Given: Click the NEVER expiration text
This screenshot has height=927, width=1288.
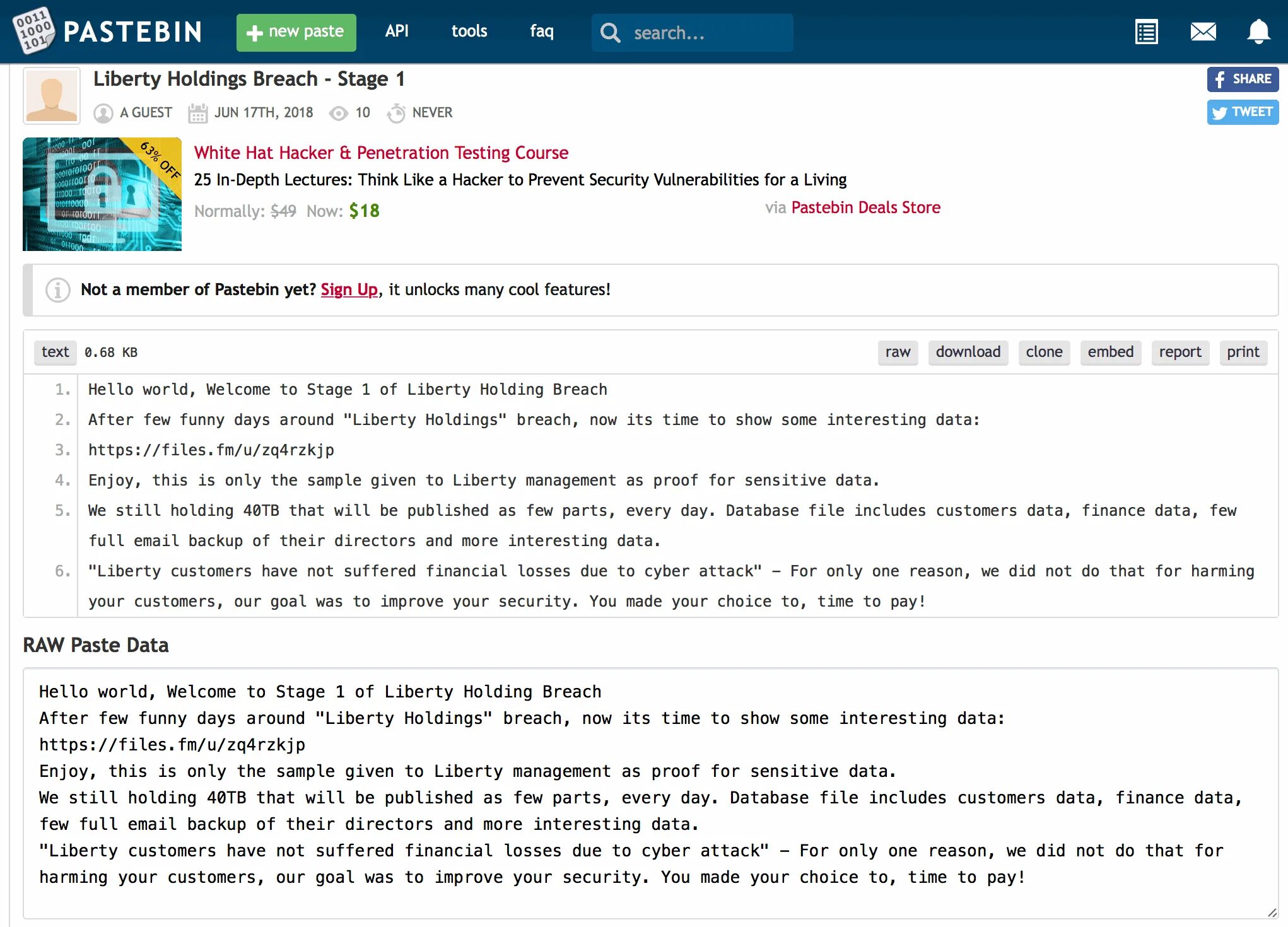Looking at the screenshot, I should click(432, 113).
